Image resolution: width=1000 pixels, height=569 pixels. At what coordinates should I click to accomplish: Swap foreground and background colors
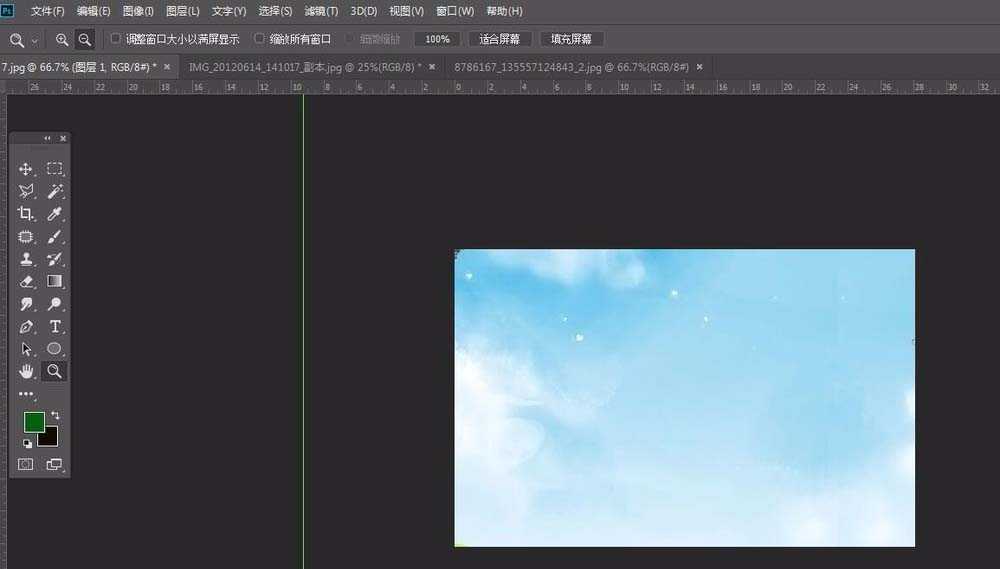(x=55, y=415)
